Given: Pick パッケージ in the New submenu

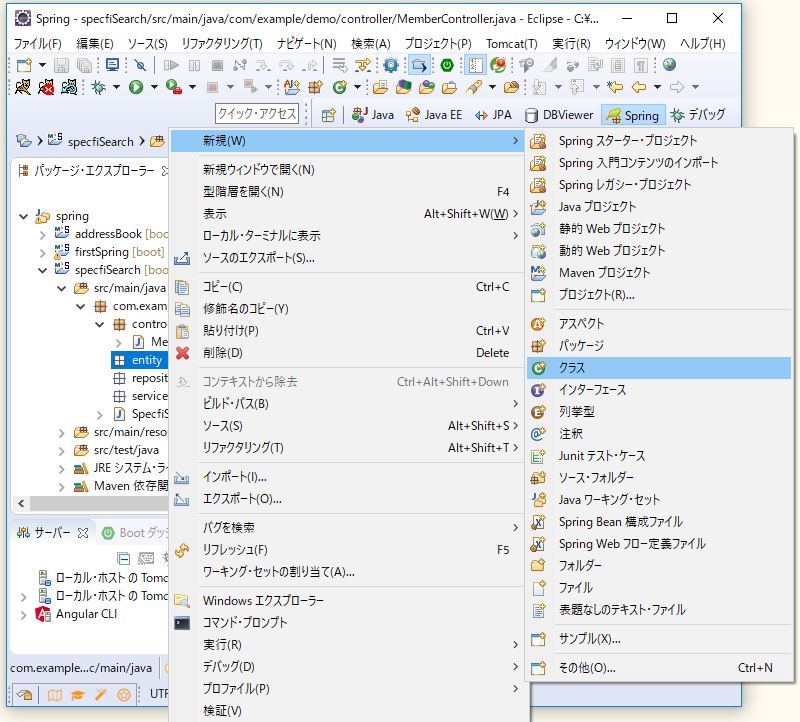Looking at the screenshot, I should [x=658, y=346].
